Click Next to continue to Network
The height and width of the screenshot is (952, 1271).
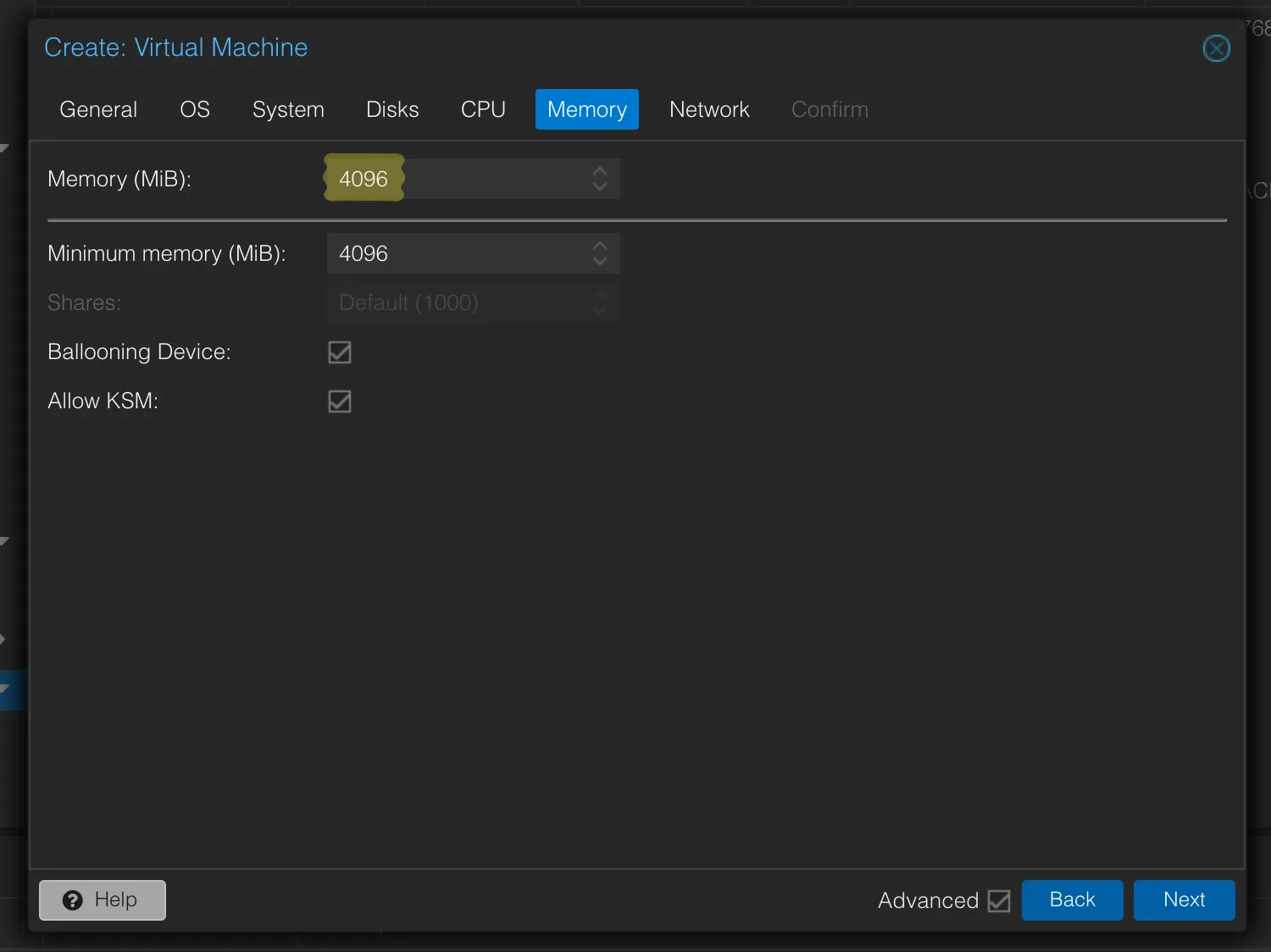pyautogui.click(x=1185, y=899)
